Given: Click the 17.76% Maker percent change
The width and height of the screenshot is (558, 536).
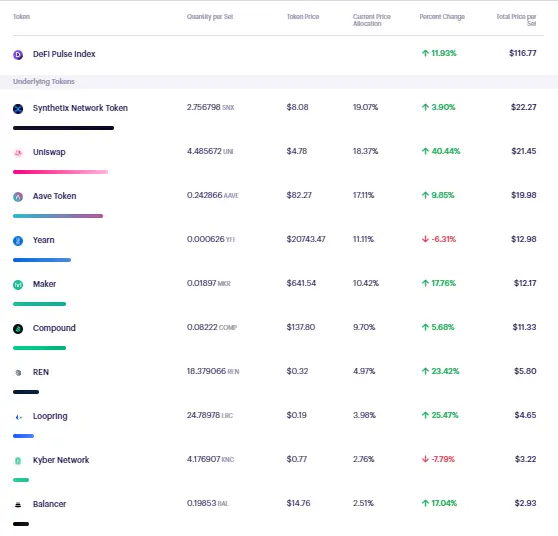Looking at the screenshot, I should (443, 283).
